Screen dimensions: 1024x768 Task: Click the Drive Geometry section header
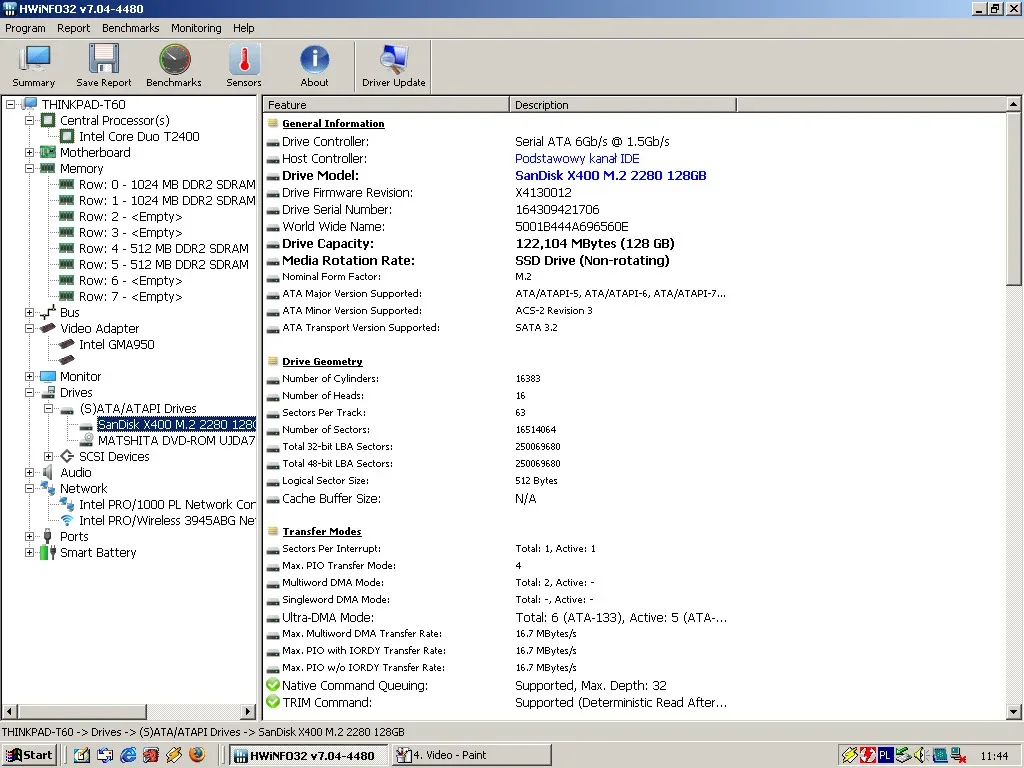(322, 361)
